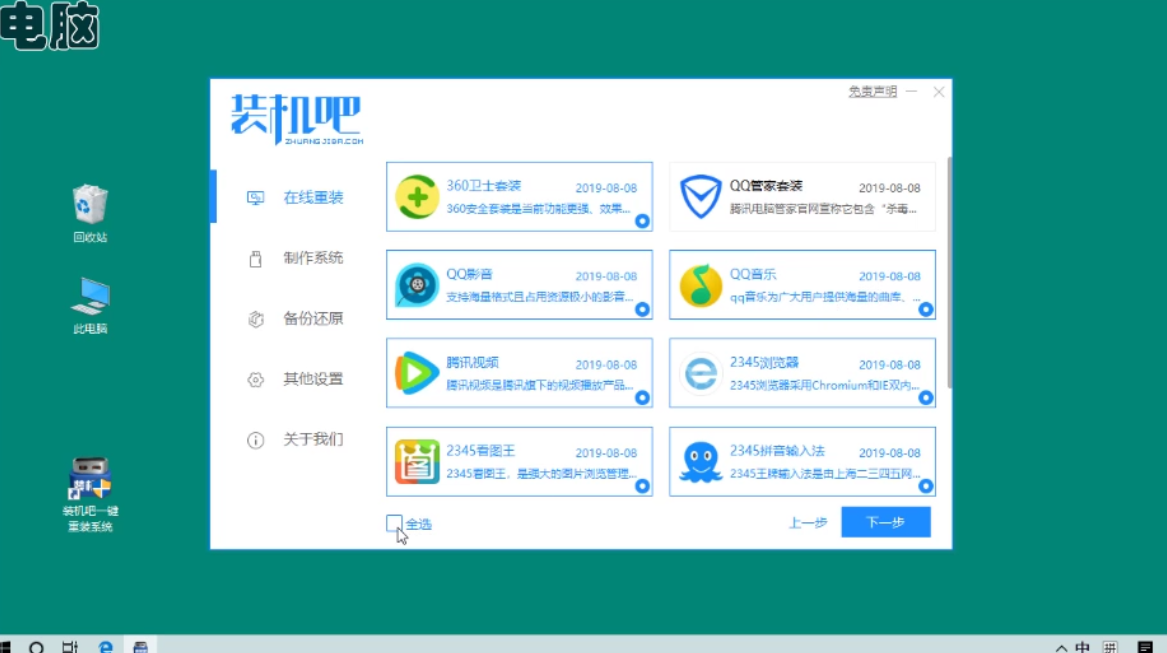1167x653 pixels.
Task: Open the notification center icon
Action: coord(1145,646)
